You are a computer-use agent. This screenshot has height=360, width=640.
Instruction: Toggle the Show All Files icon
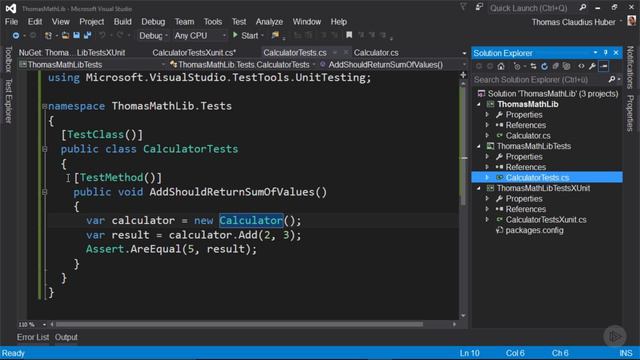coord(567,66)
